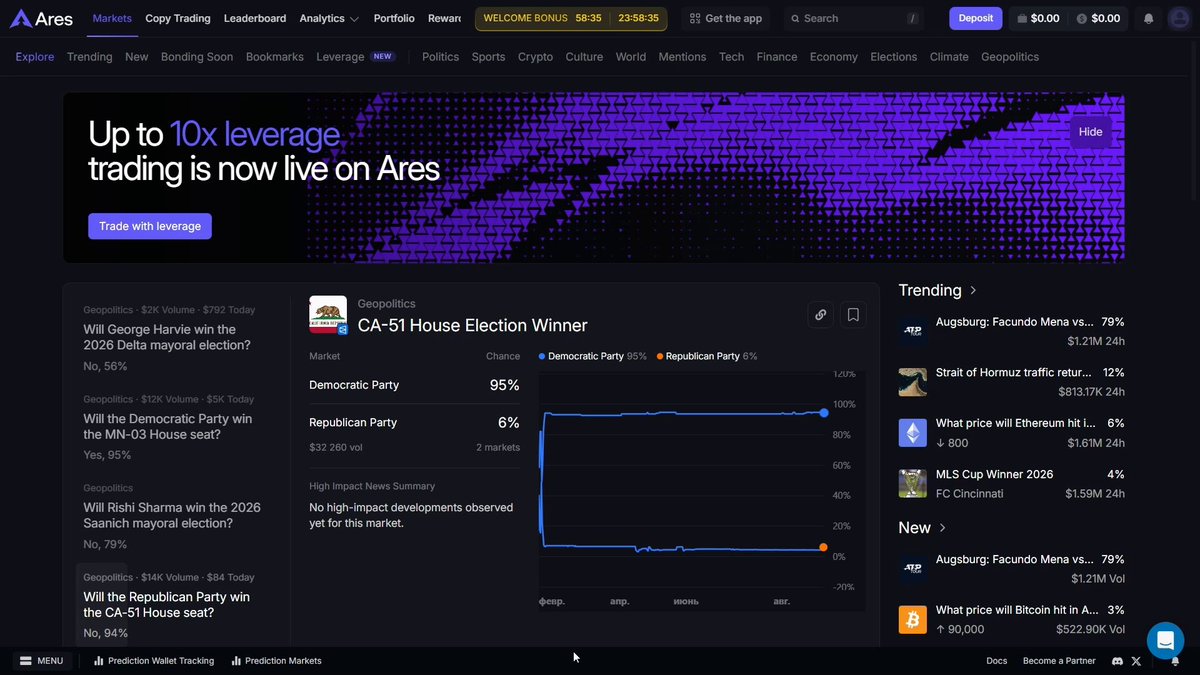Click the coin balance $0.00 indicator
The width and height of the screenshot is (1200, 675).
coord(1098,18)
